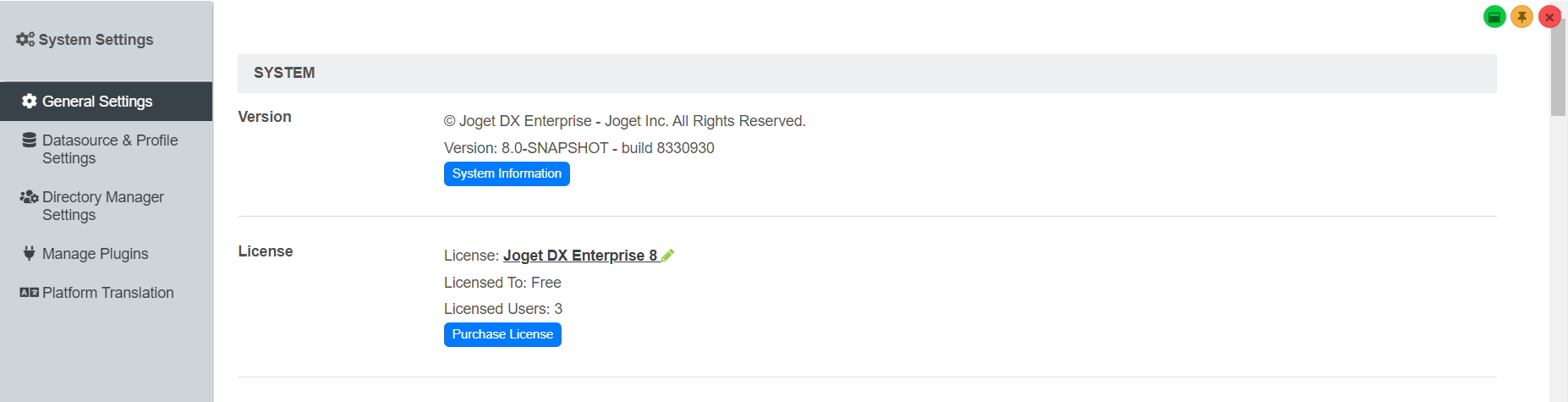Click the green window icon at top right

click(x=1494, y=17)
